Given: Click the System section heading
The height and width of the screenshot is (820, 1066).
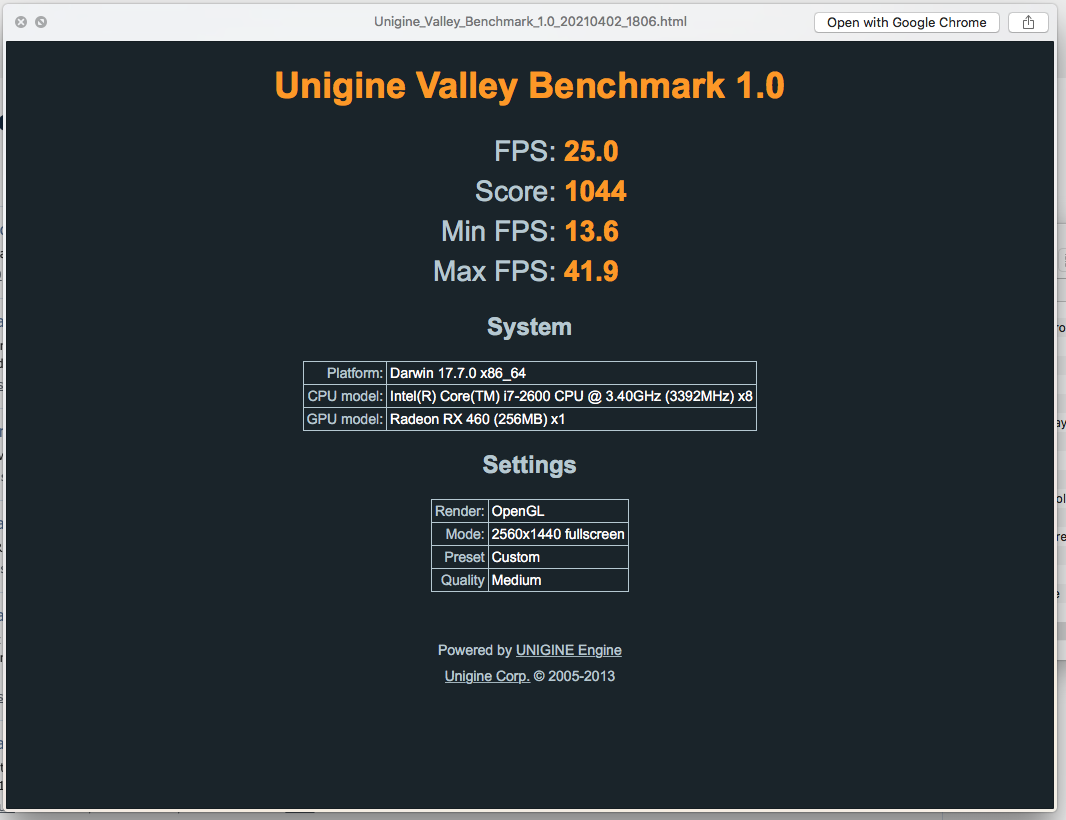Looking at the screenshot, I should coord(530,327).
